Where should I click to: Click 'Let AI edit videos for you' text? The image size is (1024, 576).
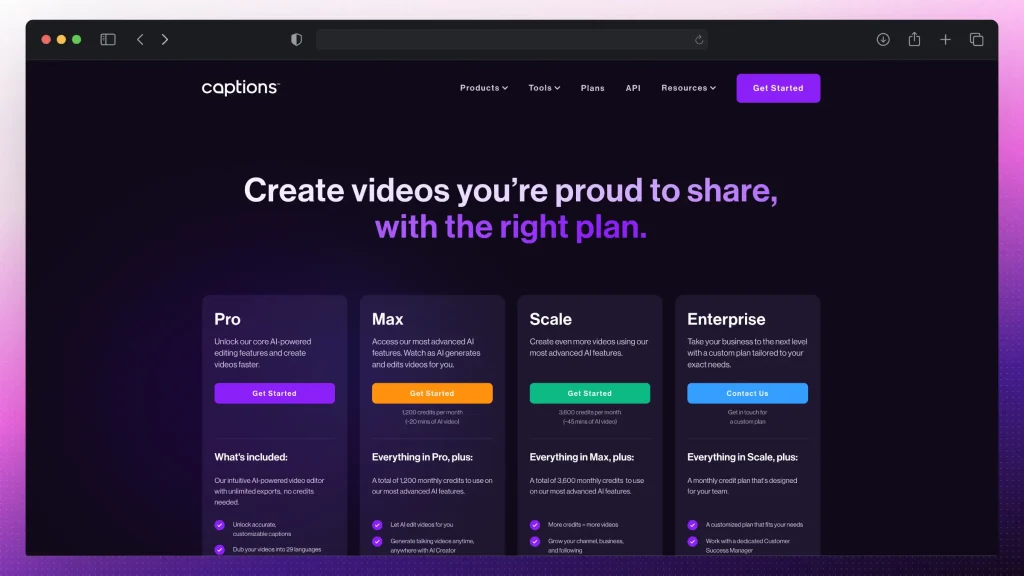coord(421,524)
